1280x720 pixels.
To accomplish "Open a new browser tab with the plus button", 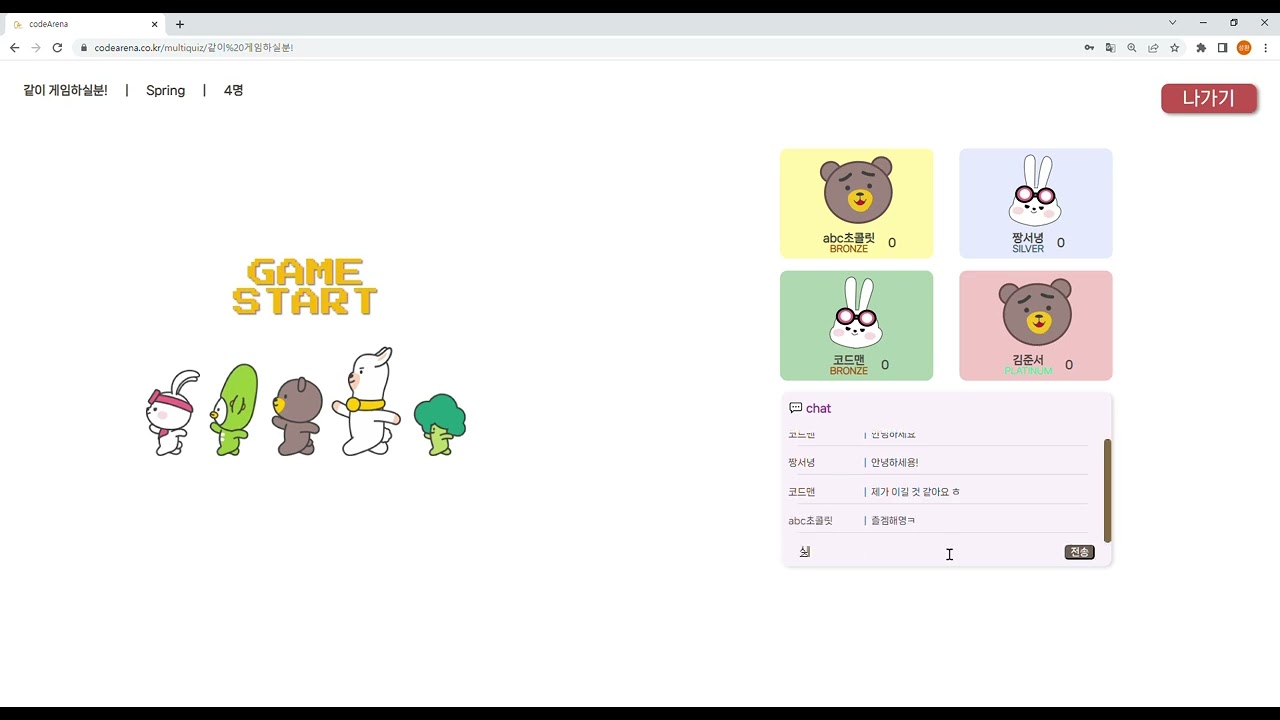I will click(180, 24).
